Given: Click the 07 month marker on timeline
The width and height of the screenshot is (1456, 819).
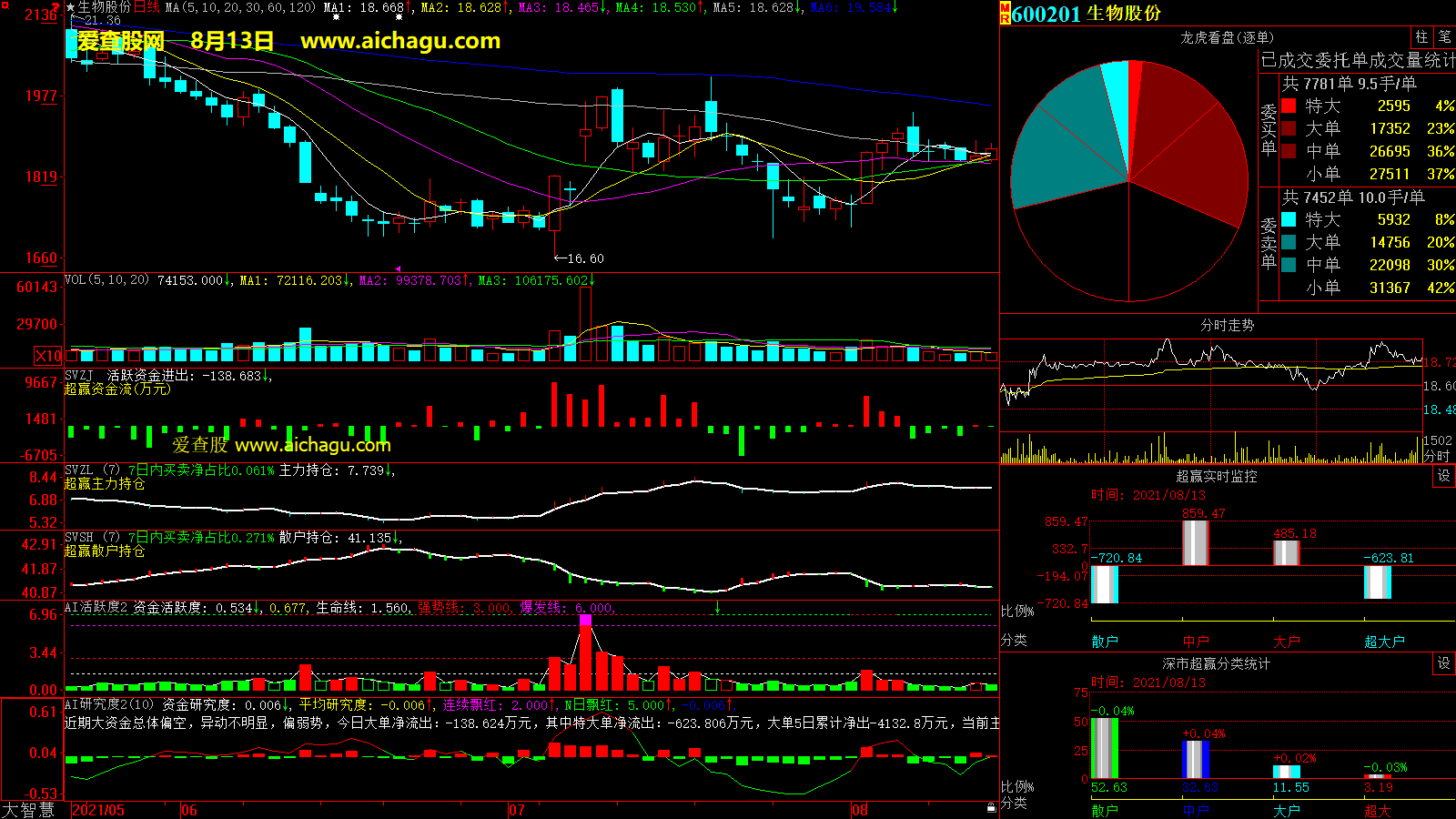Looking at the screenshot, I should tap(516, 810).
